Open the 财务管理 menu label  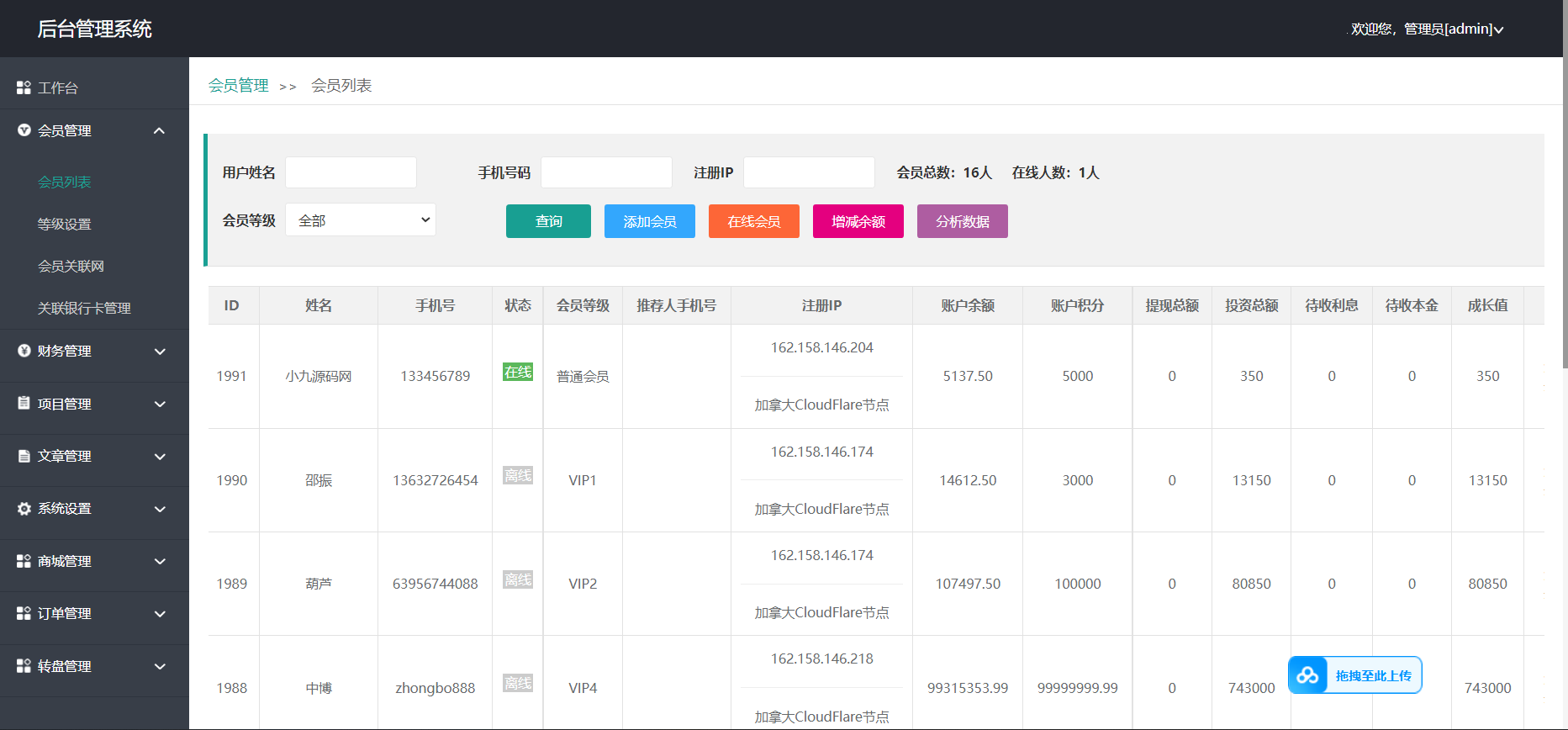(65, 351)
